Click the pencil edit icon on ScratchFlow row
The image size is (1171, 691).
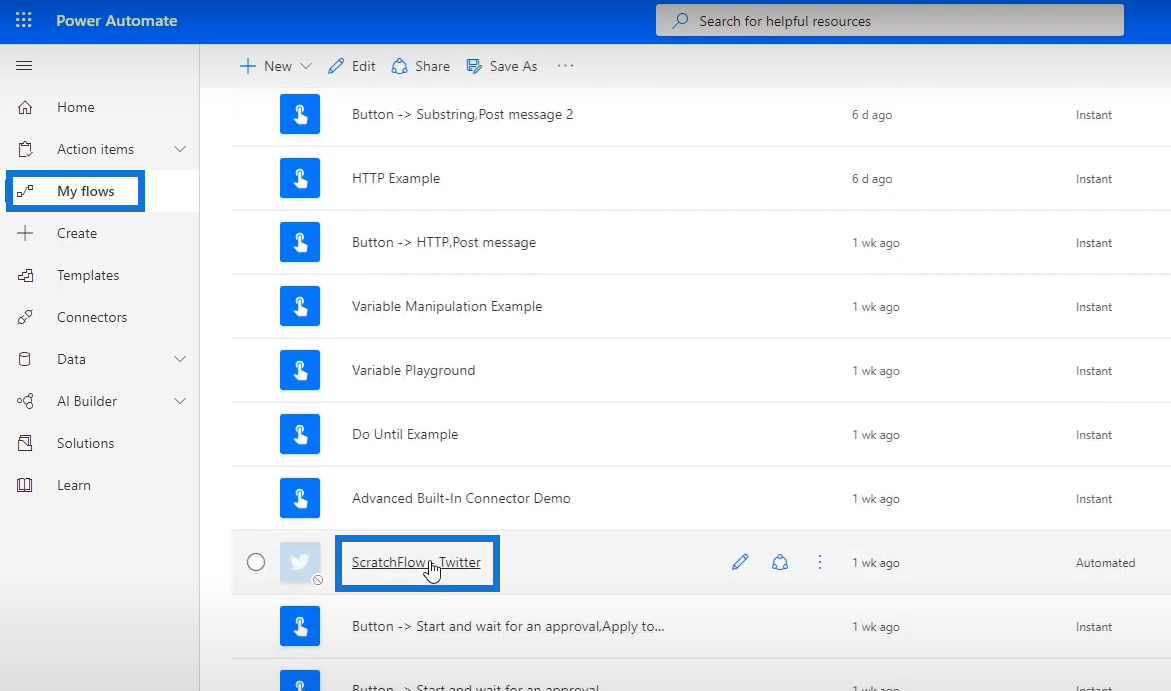pyautogui.click(x=740, y=563)
